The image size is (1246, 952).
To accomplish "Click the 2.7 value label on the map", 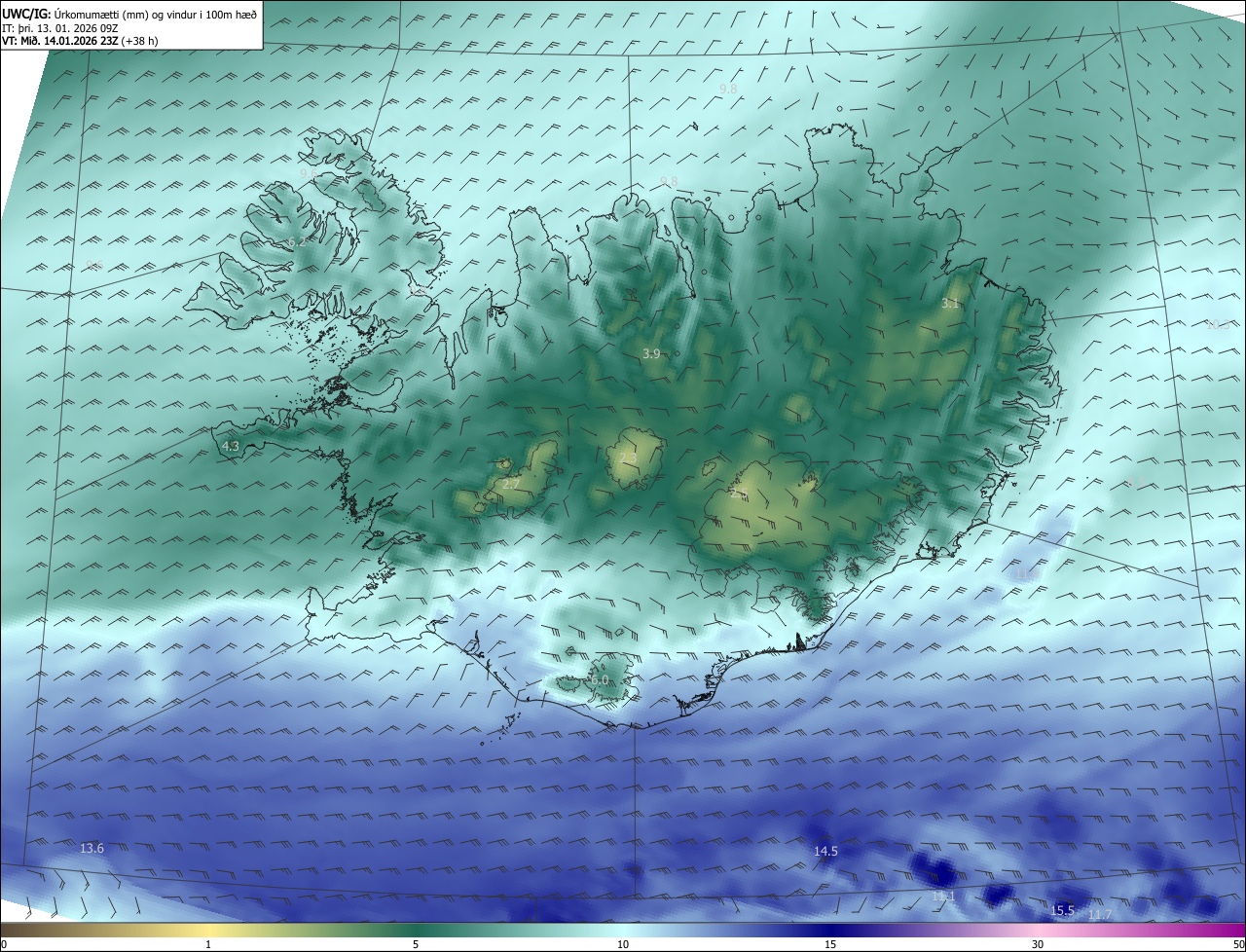I will pos(511,484).
